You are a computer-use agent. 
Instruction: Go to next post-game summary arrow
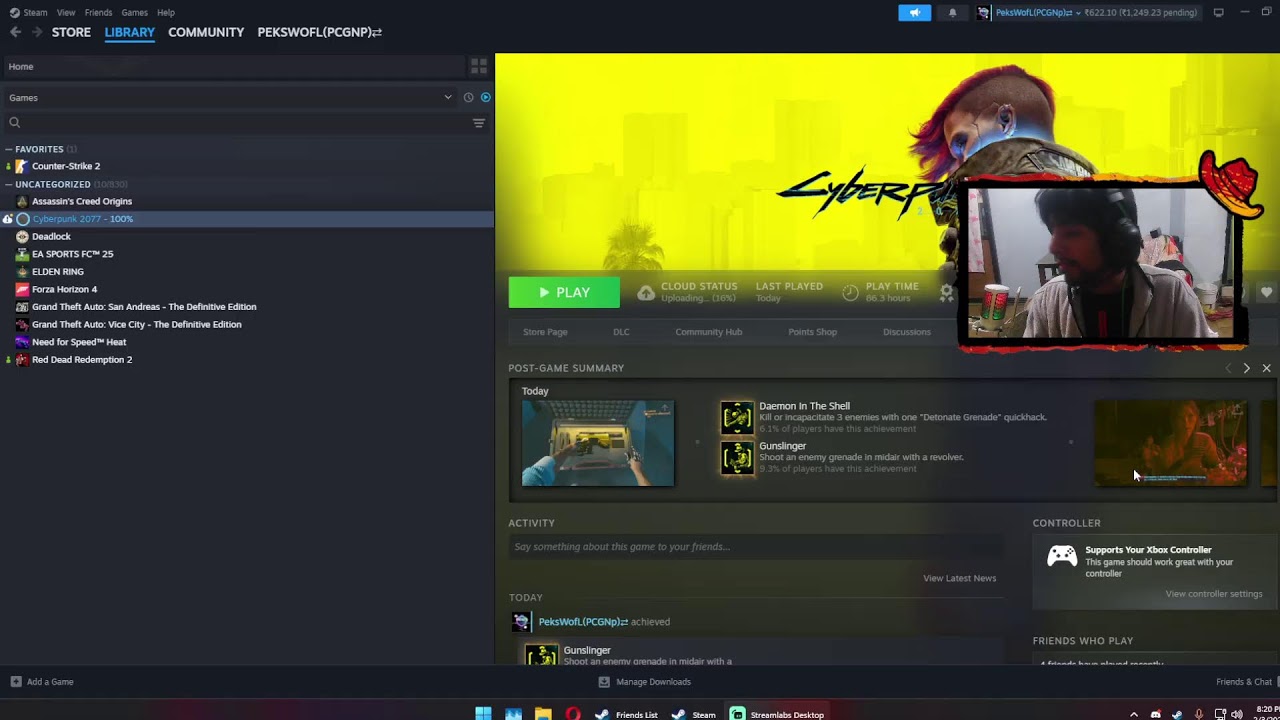1246,368
